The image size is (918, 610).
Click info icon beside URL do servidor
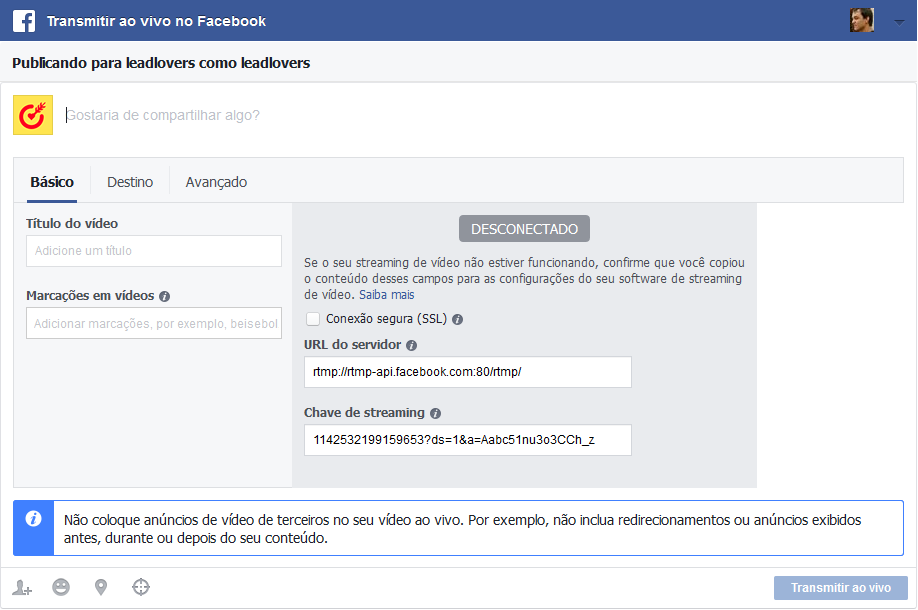click(411, 345)
